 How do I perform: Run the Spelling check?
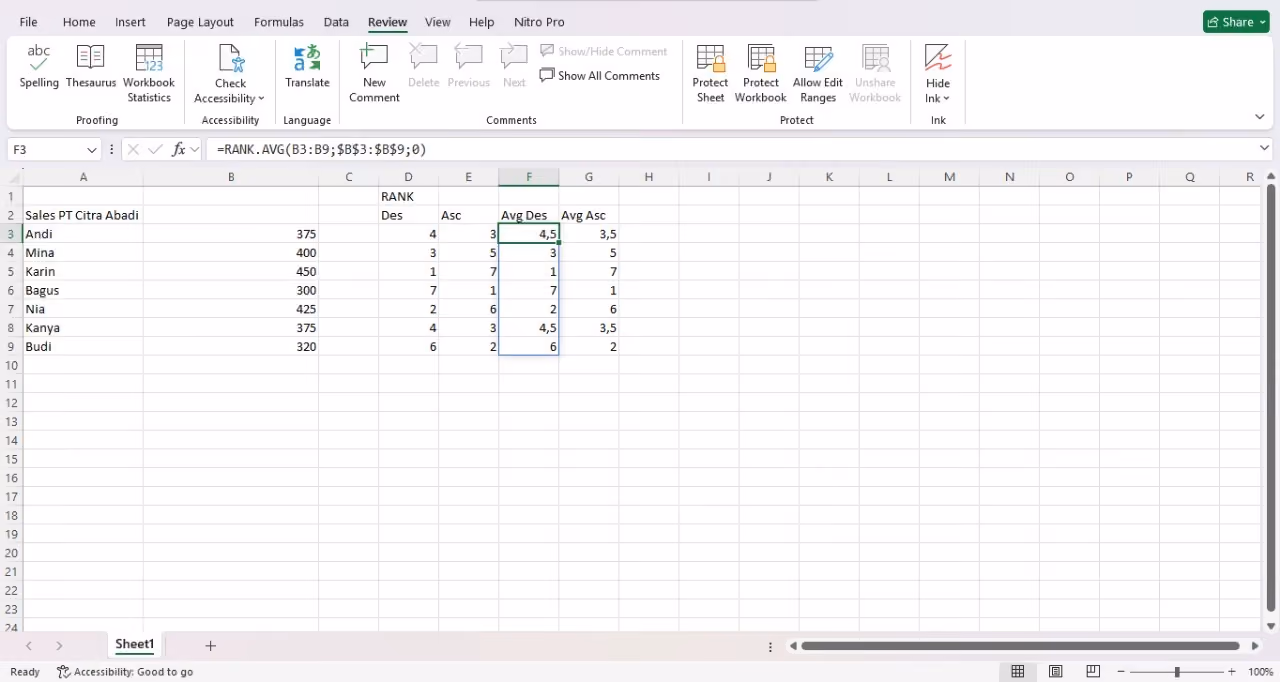click(39, 68)
